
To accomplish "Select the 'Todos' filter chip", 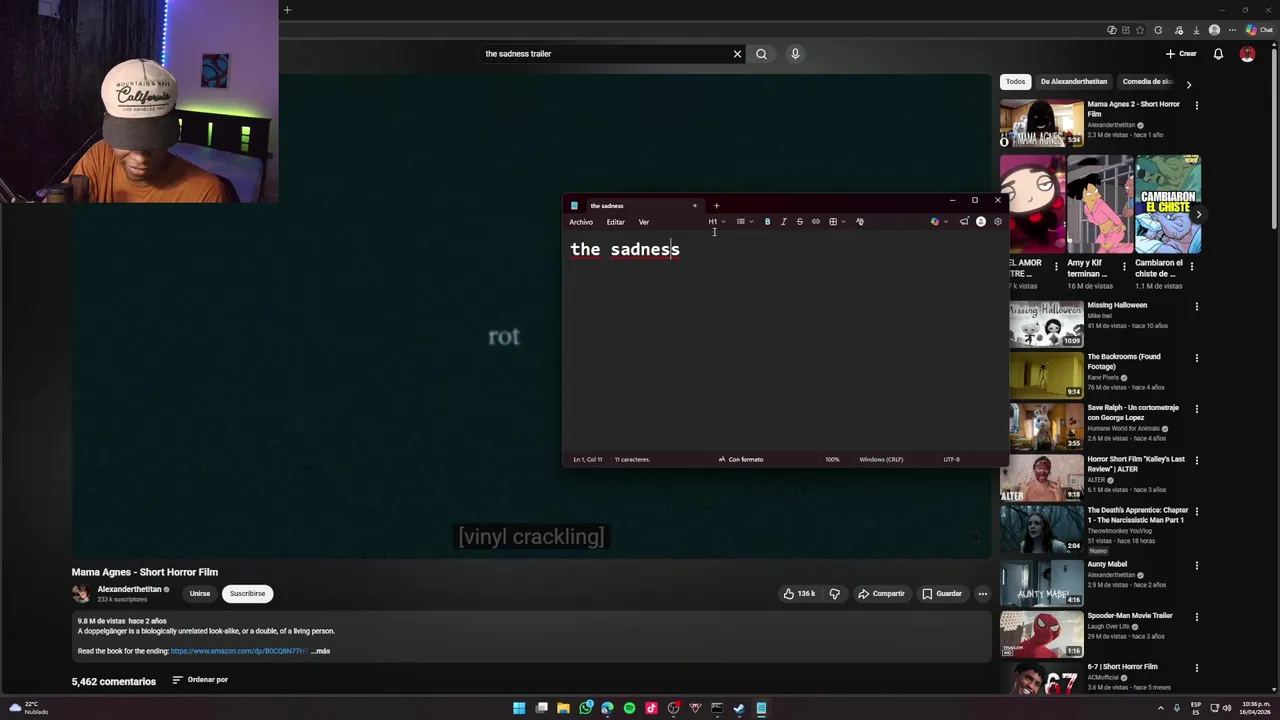I will tap(1015, 82).
